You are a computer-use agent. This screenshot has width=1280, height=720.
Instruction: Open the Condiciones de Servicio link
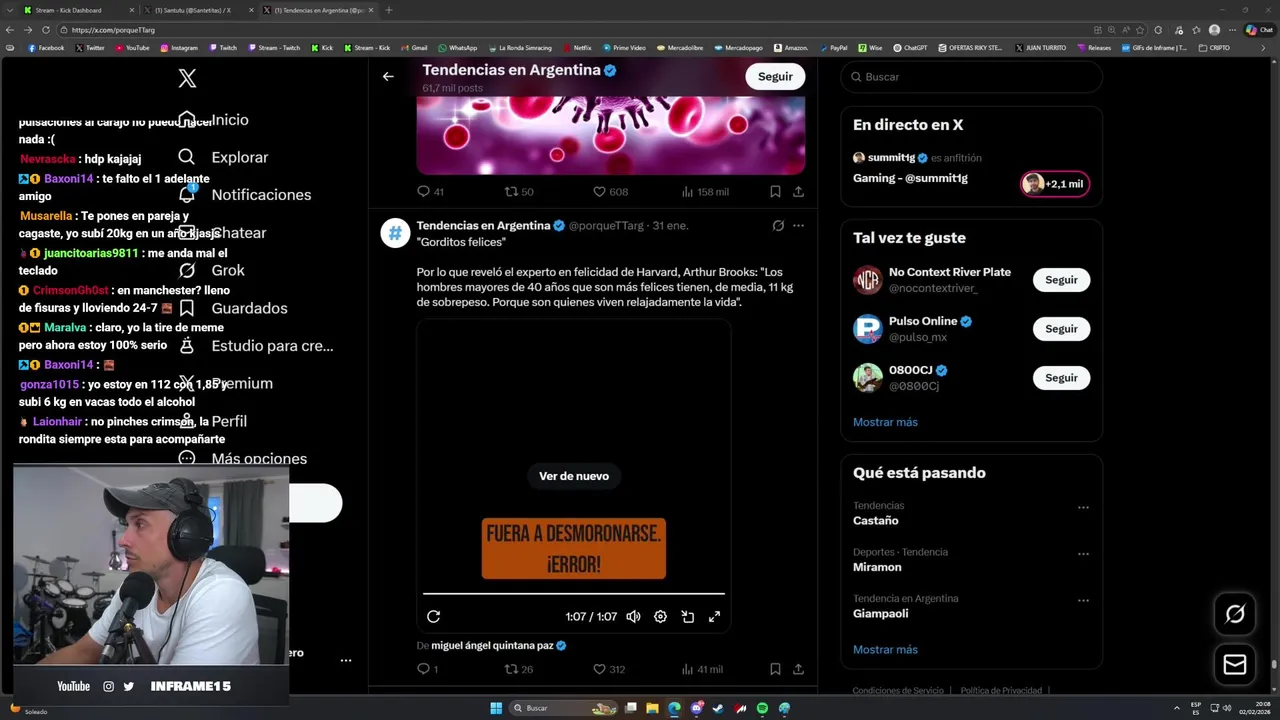pyautogui.click(x=898, y=691)
